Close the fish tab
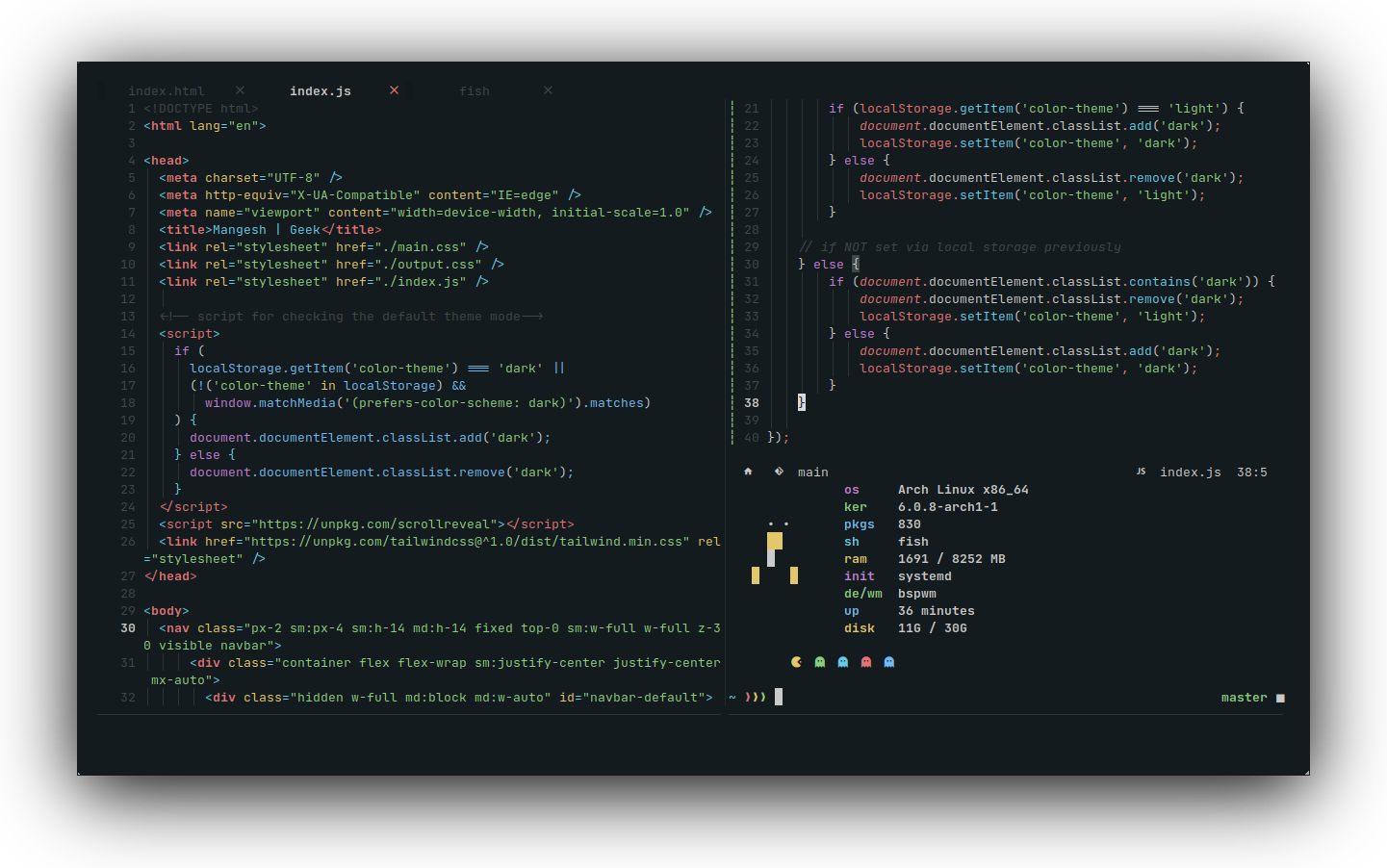Viewport: 1387px width, 868px height. pyautogui.click(x=548, y=90)
